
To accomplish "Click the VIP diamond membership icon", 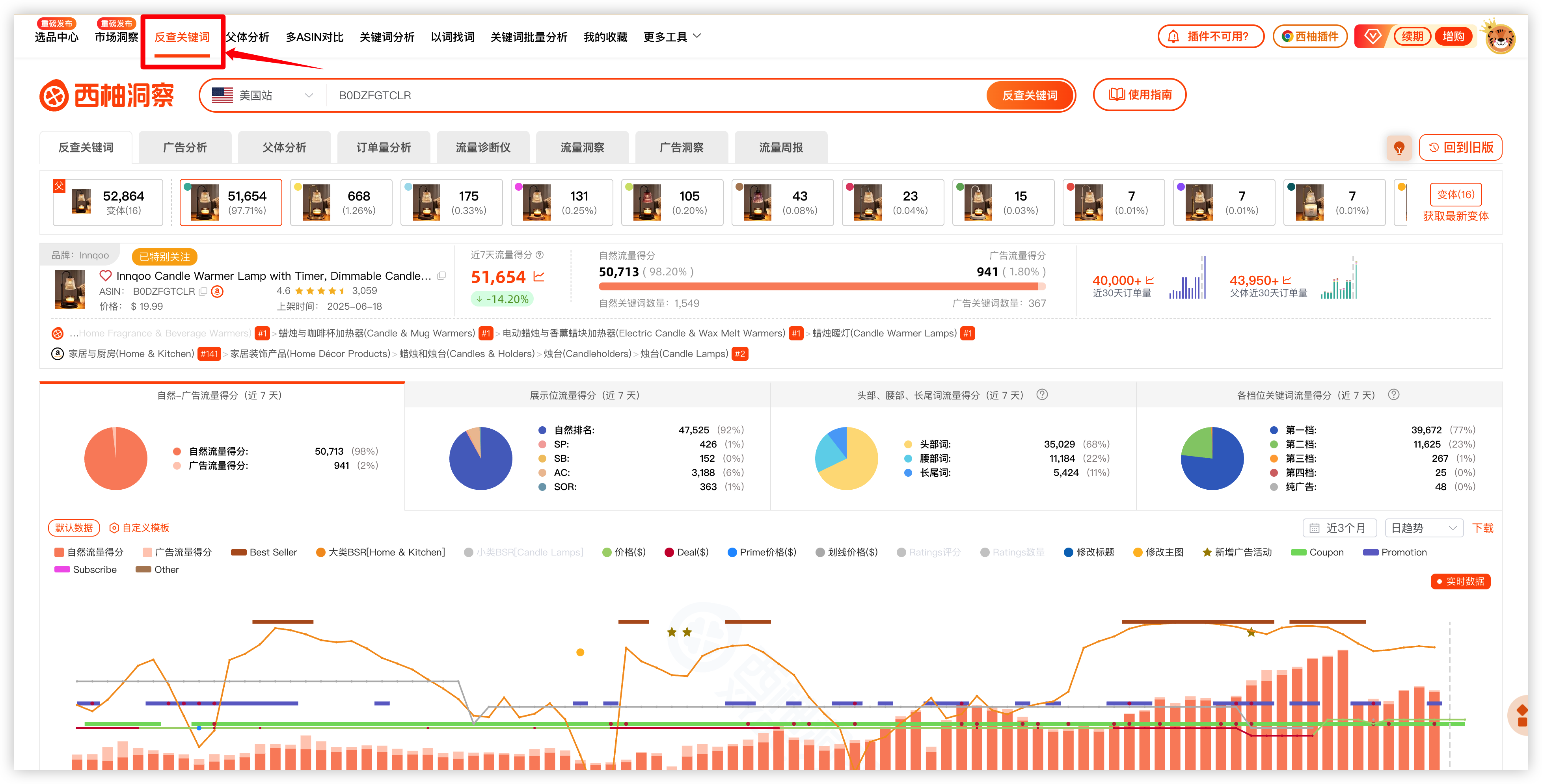I will pos(1373,37).
